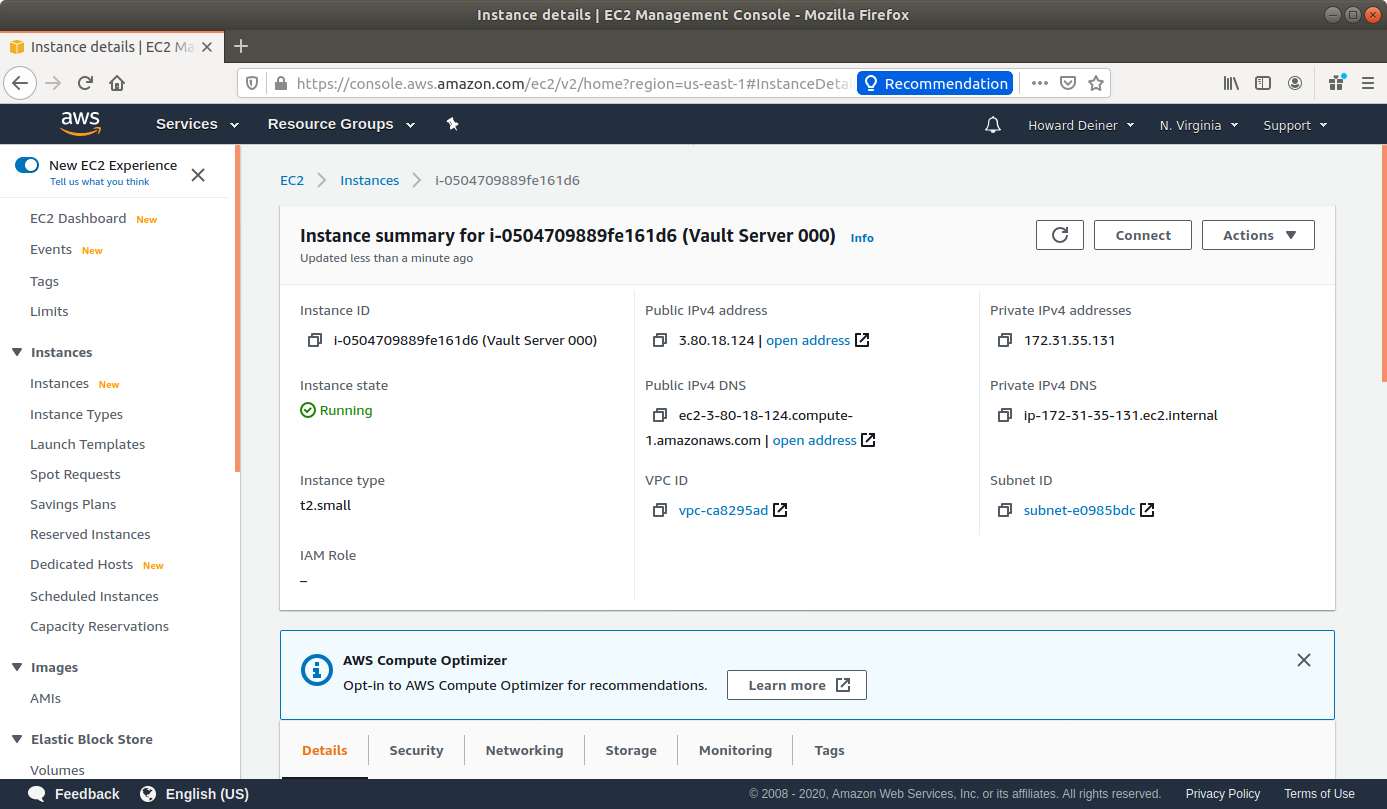
Task: Open the VPC link vpc-ca8295ad
Action: click(723, 510)
